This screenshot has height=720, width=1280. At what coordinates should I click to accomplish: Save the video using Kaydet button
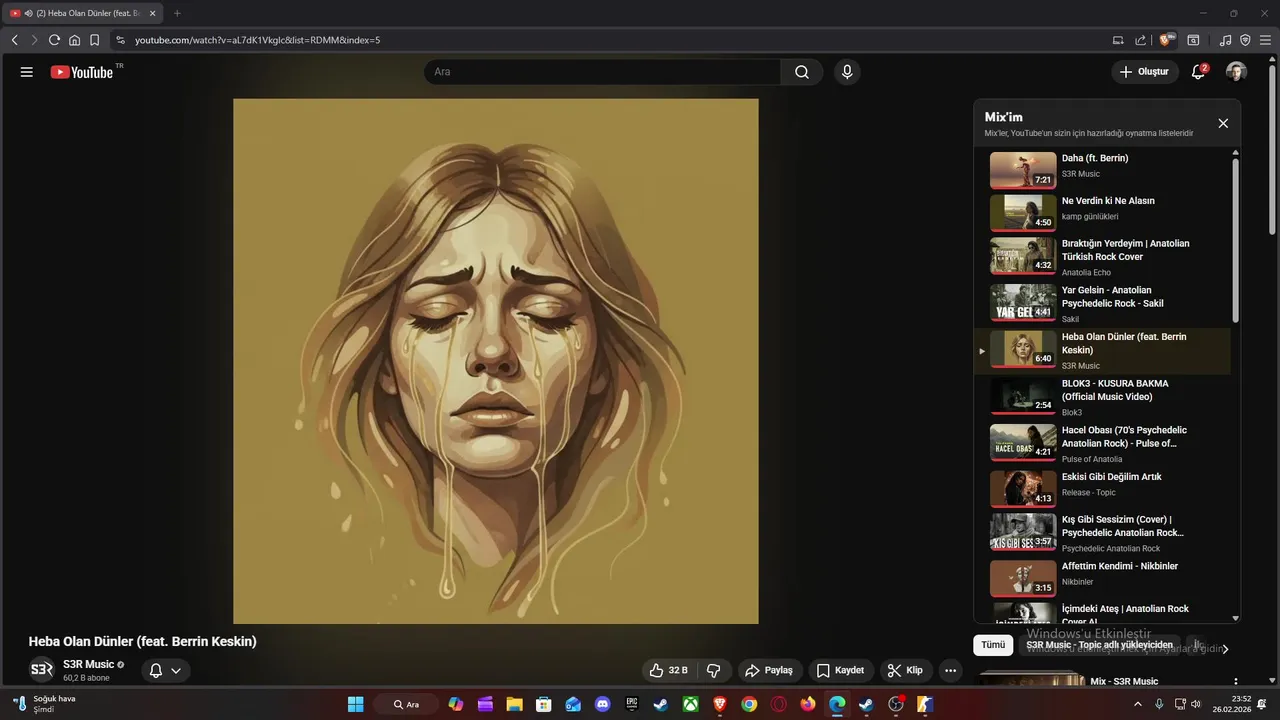point(840,670)
